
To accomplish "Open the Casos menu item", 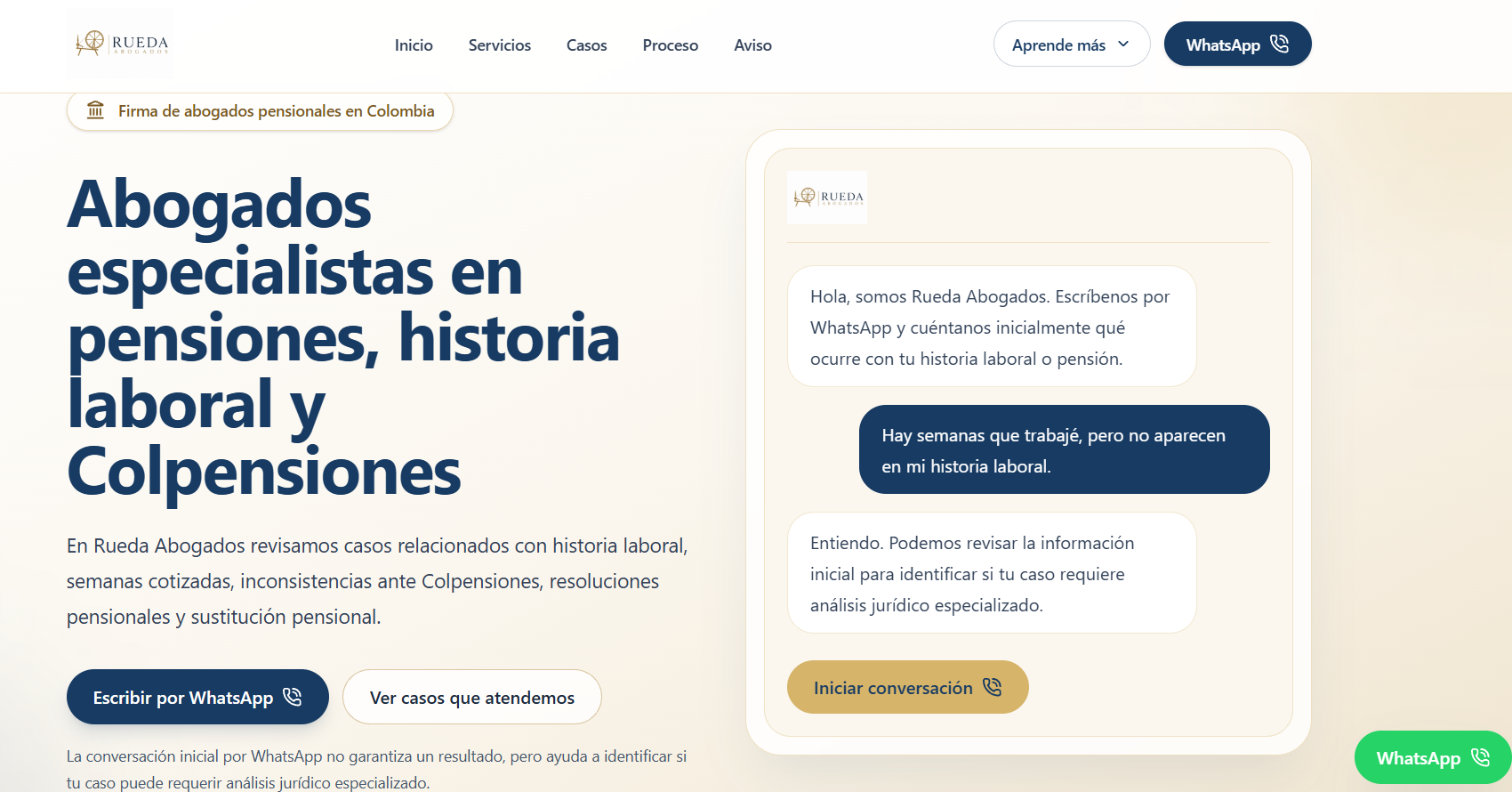I will click(x=587, y=45).
